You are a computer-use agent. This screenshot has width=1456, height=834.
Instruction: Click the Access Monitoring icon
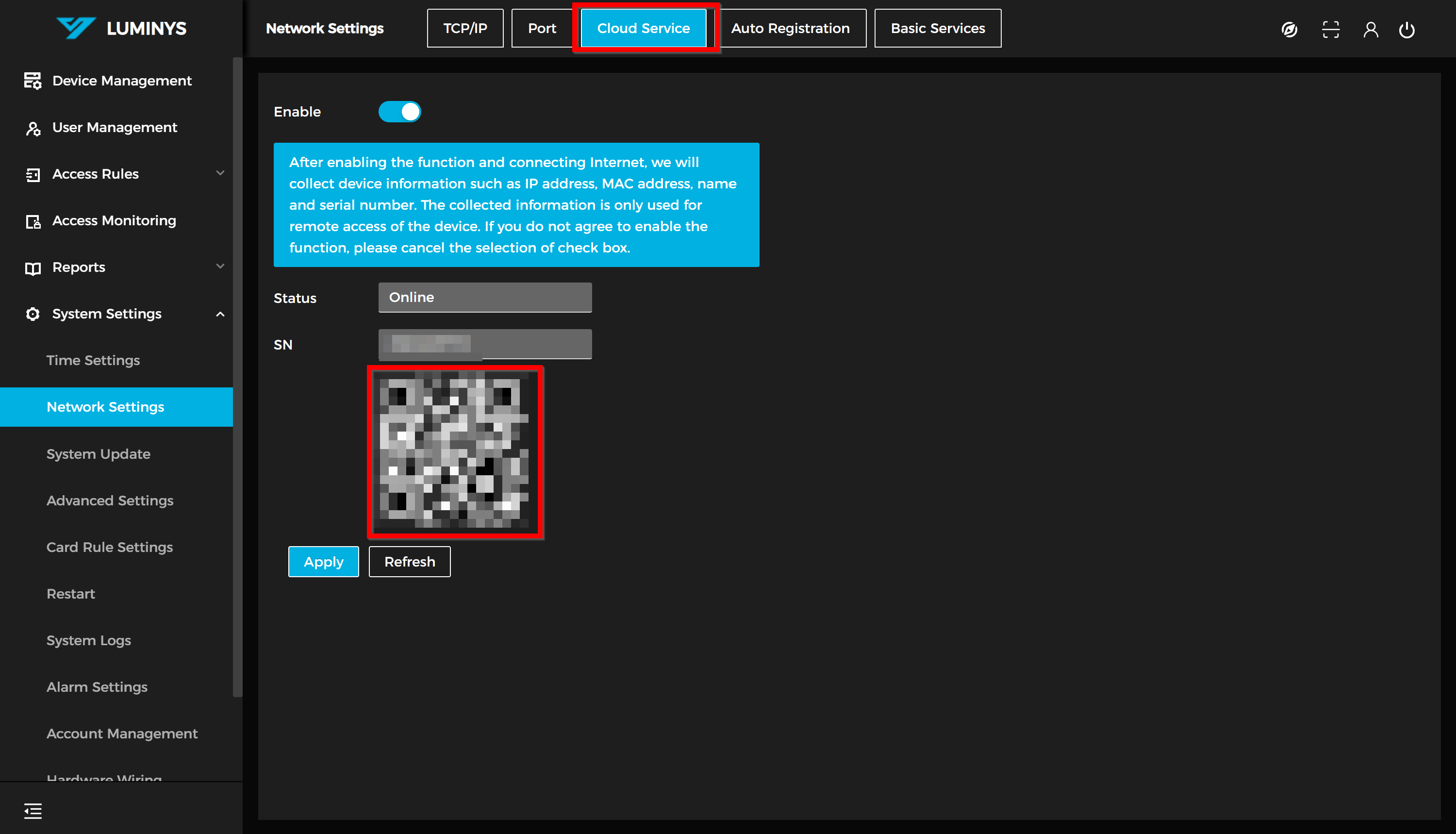(33, 221)
